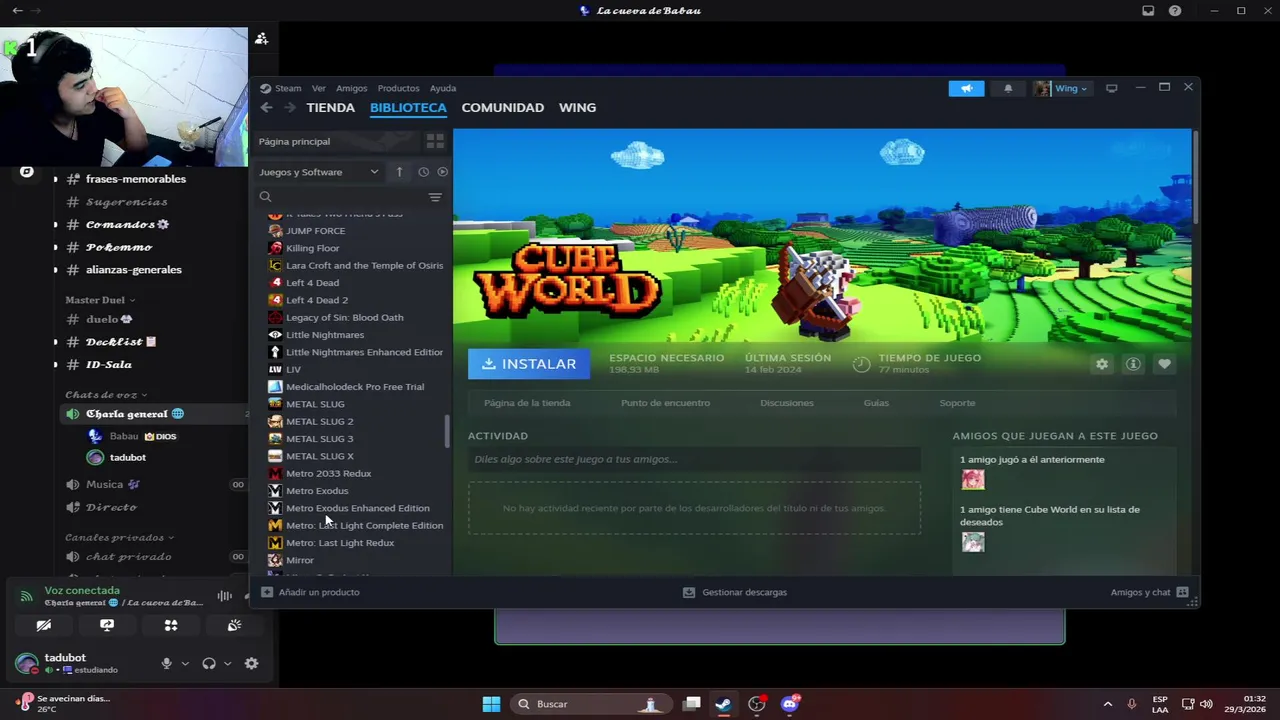Image resolution: width=1280 pixels, height=720 pixels.
Task: Open the Ayuda menu
Action: [443, 88]
